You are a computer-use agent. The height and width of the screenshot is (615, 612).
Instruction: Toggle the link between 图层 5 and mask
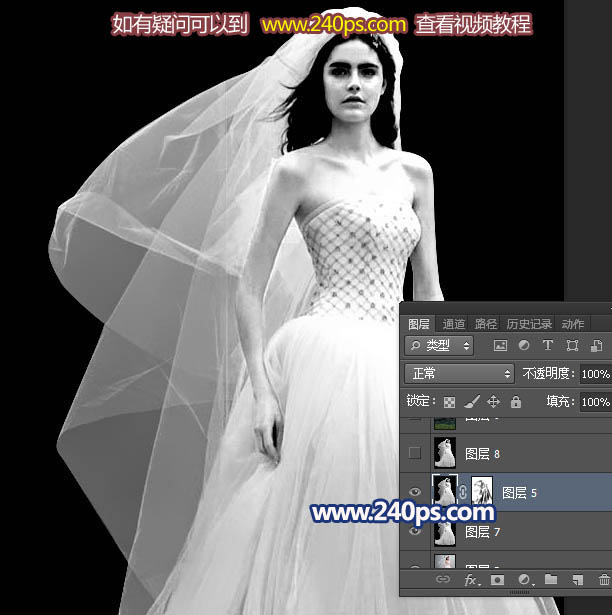tap(463, 492)
